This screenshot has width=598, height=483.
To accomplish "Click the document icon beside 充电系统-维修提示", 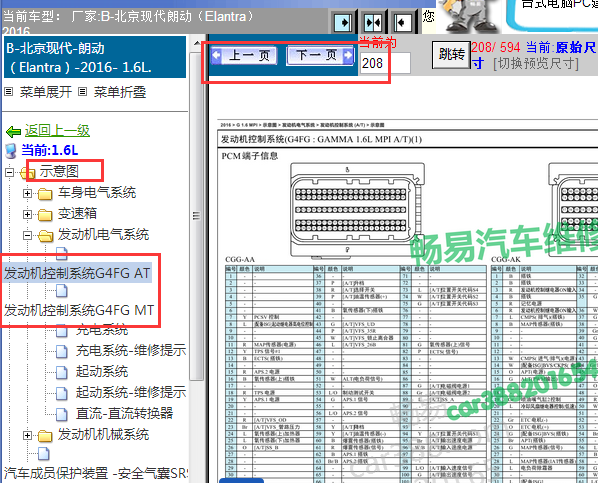I will click(62, 351).
